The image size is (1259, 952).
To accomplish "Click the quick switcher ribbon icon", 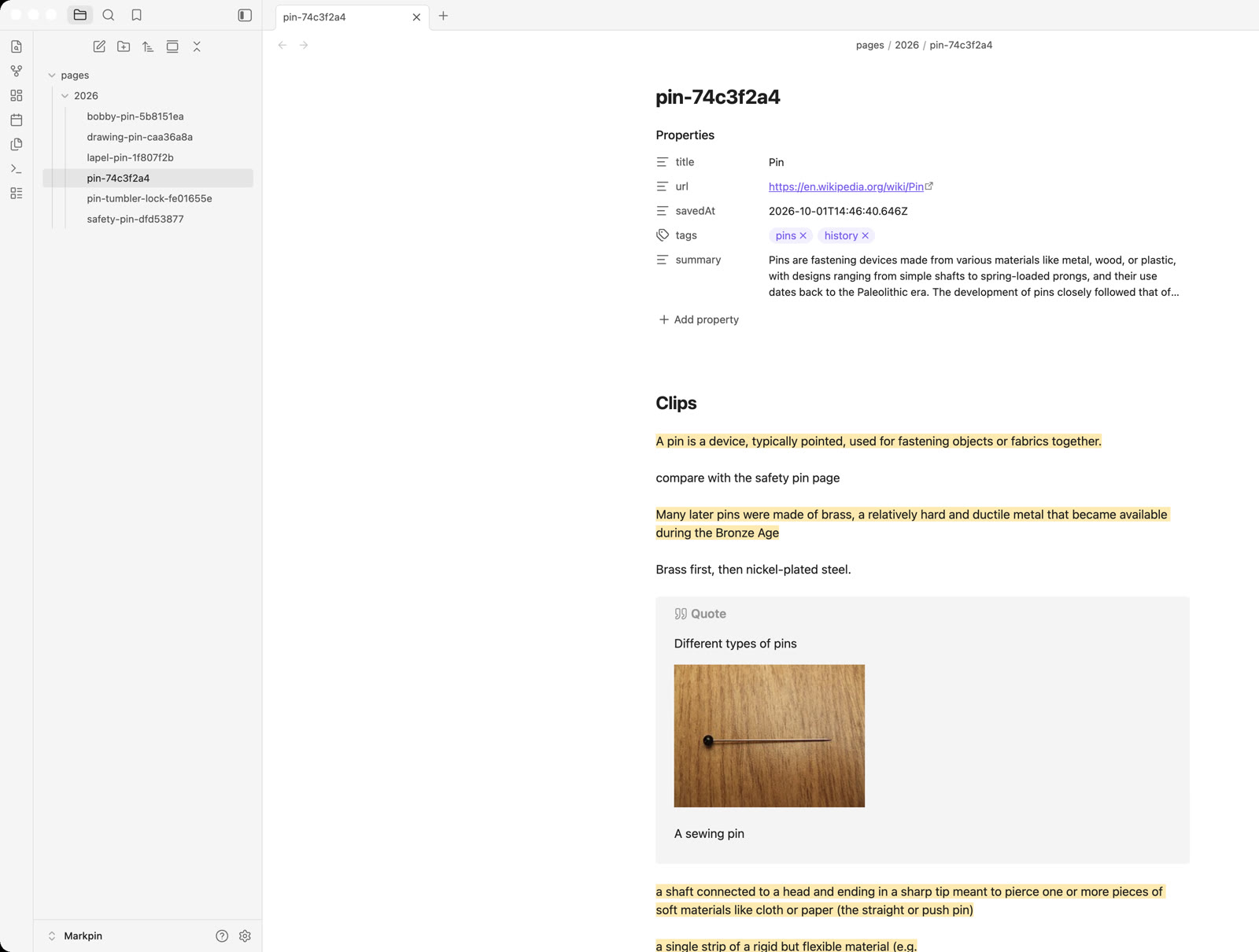I will [17, 46].
